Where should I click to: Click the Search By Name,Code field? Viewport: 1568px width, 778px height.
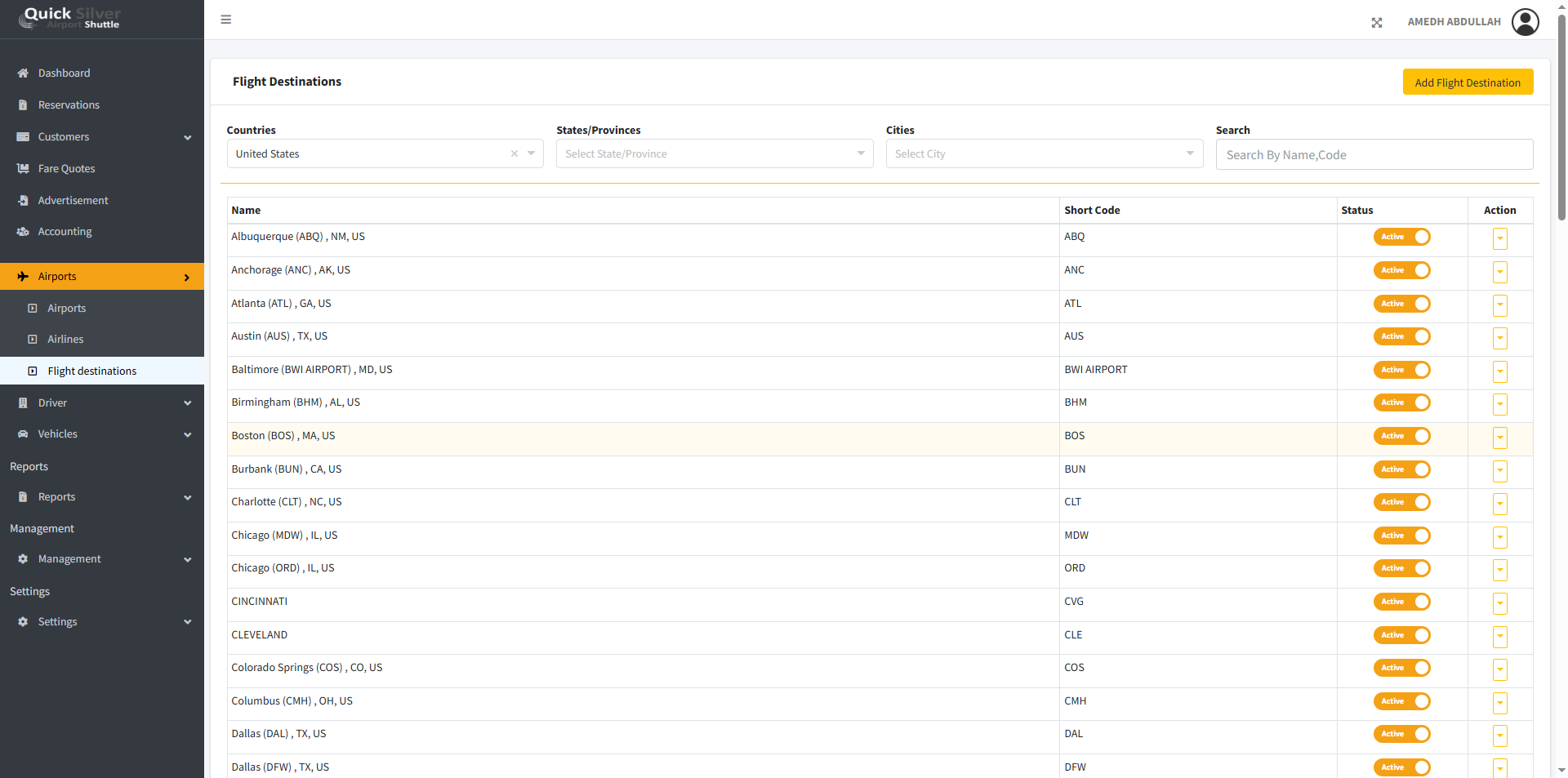(1374, 155)
